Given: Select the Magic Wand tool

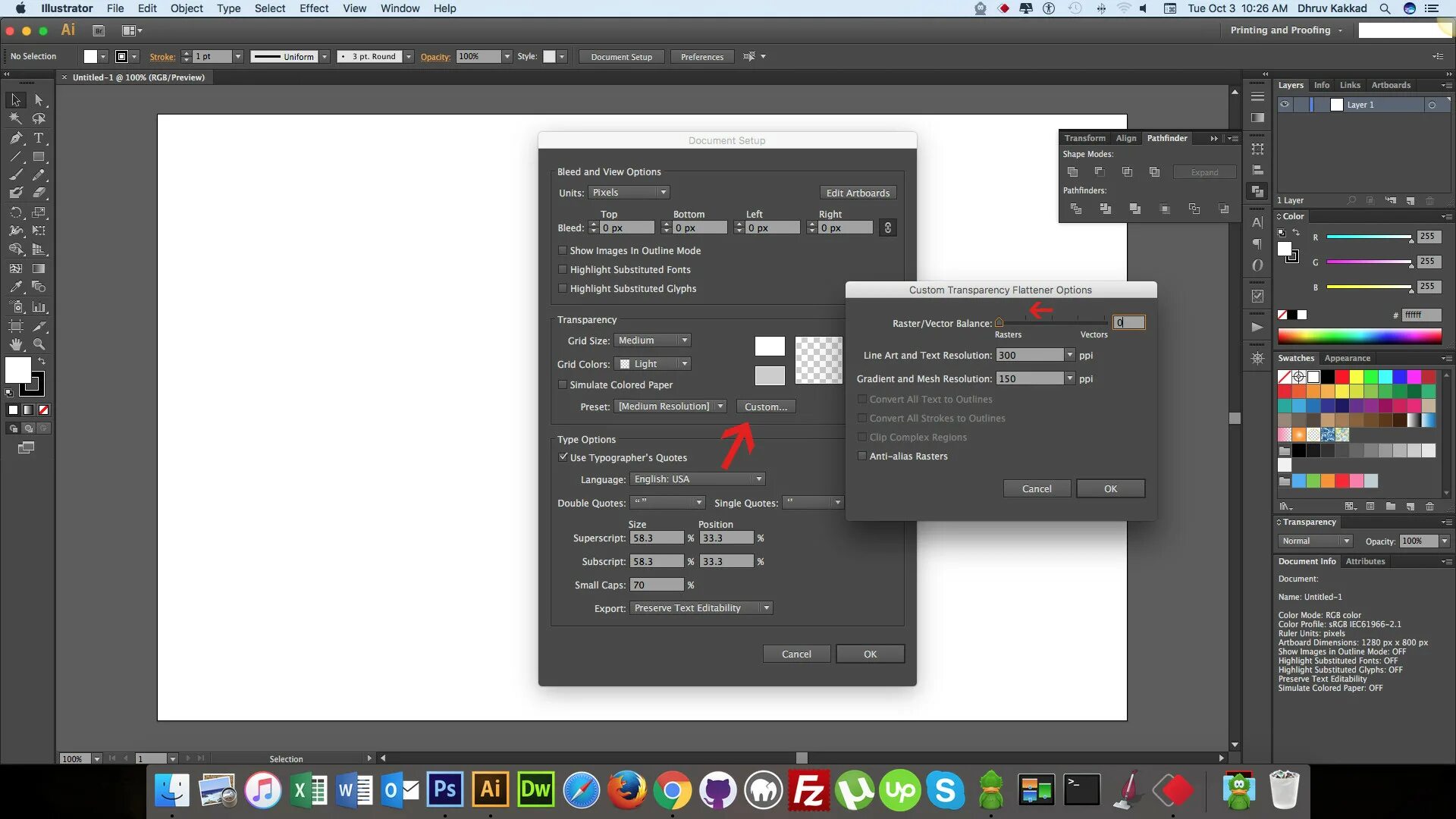Looking at the screenshot, I should (x=16, y=118).
